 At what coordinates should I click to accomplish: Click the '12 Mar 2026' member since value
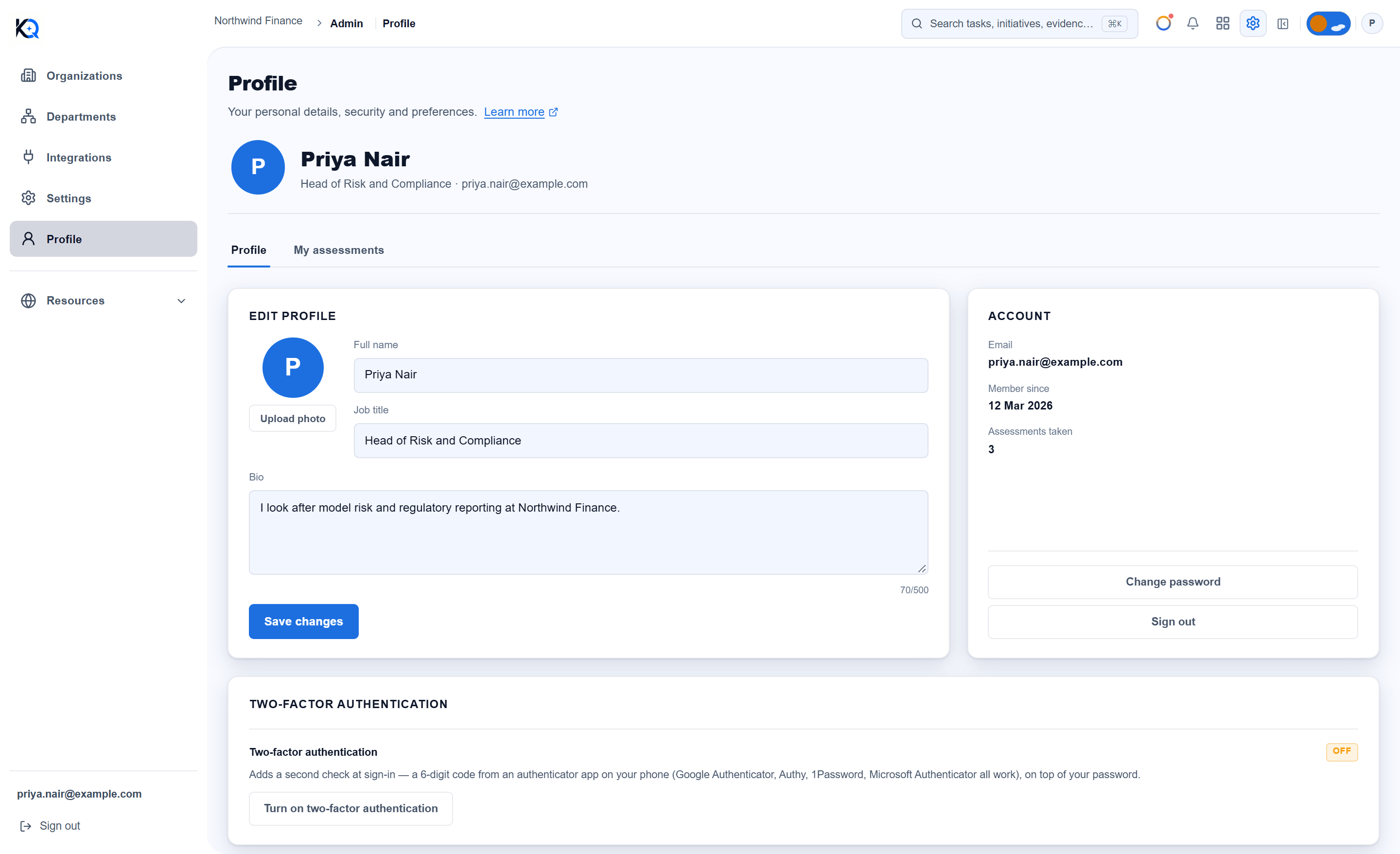tap(1020, 406)
